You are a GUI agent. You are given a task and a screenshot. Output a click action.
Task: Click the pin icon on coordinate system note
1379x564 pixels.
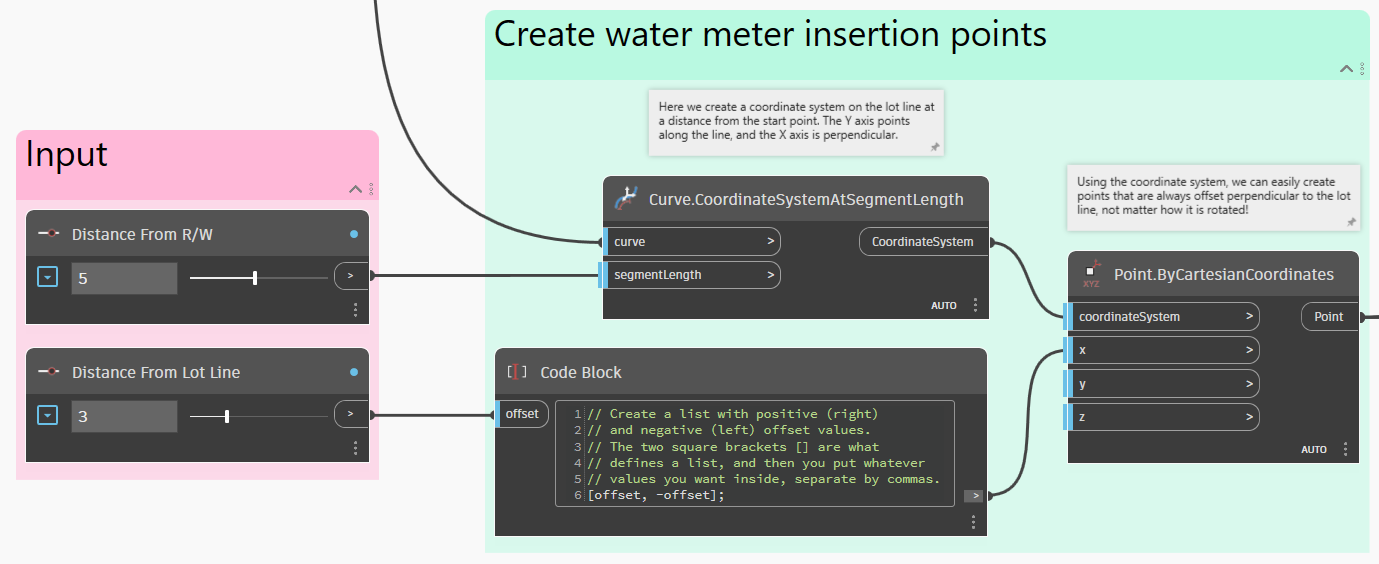(x=935, y=147)
